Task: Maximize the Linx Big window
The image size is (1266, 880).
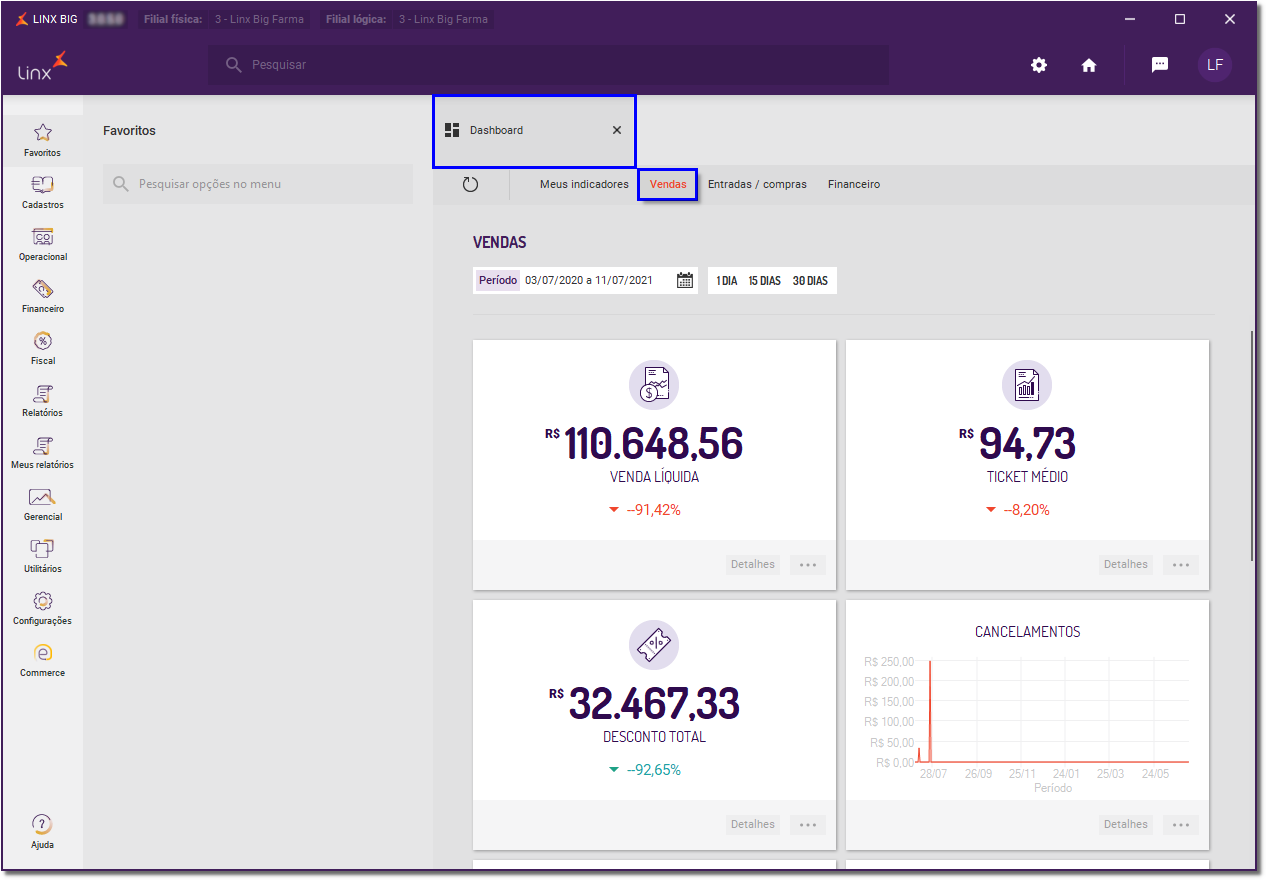Action: (x=1180, y=19)
